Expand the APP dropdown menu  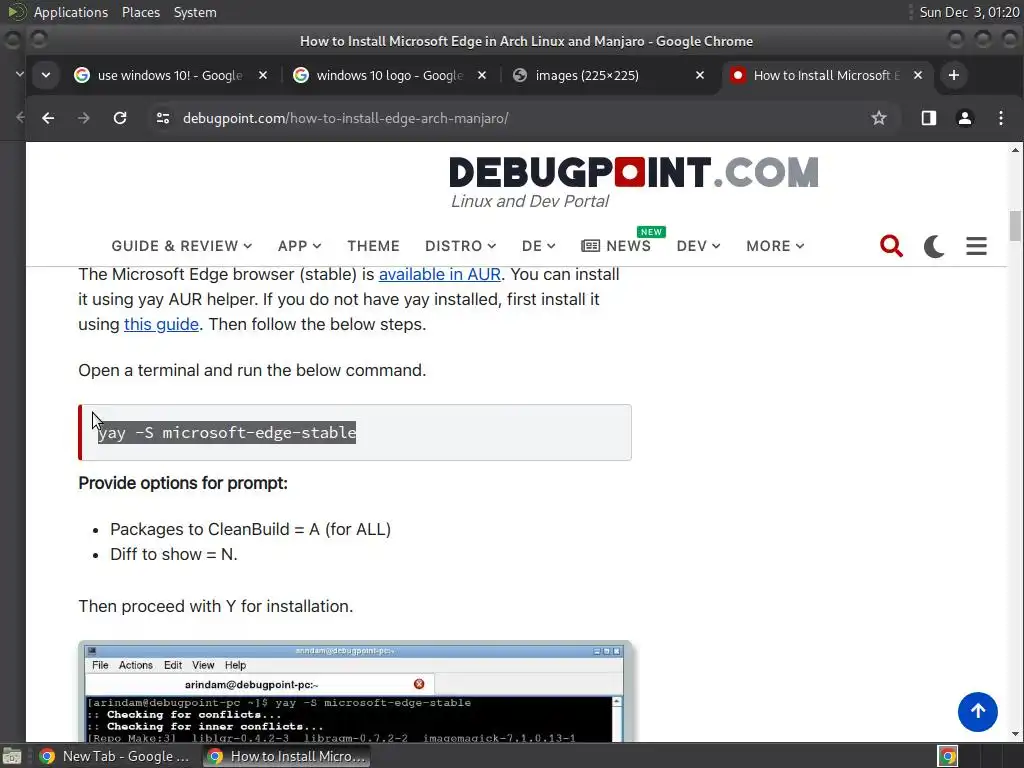tap(299, 246)
